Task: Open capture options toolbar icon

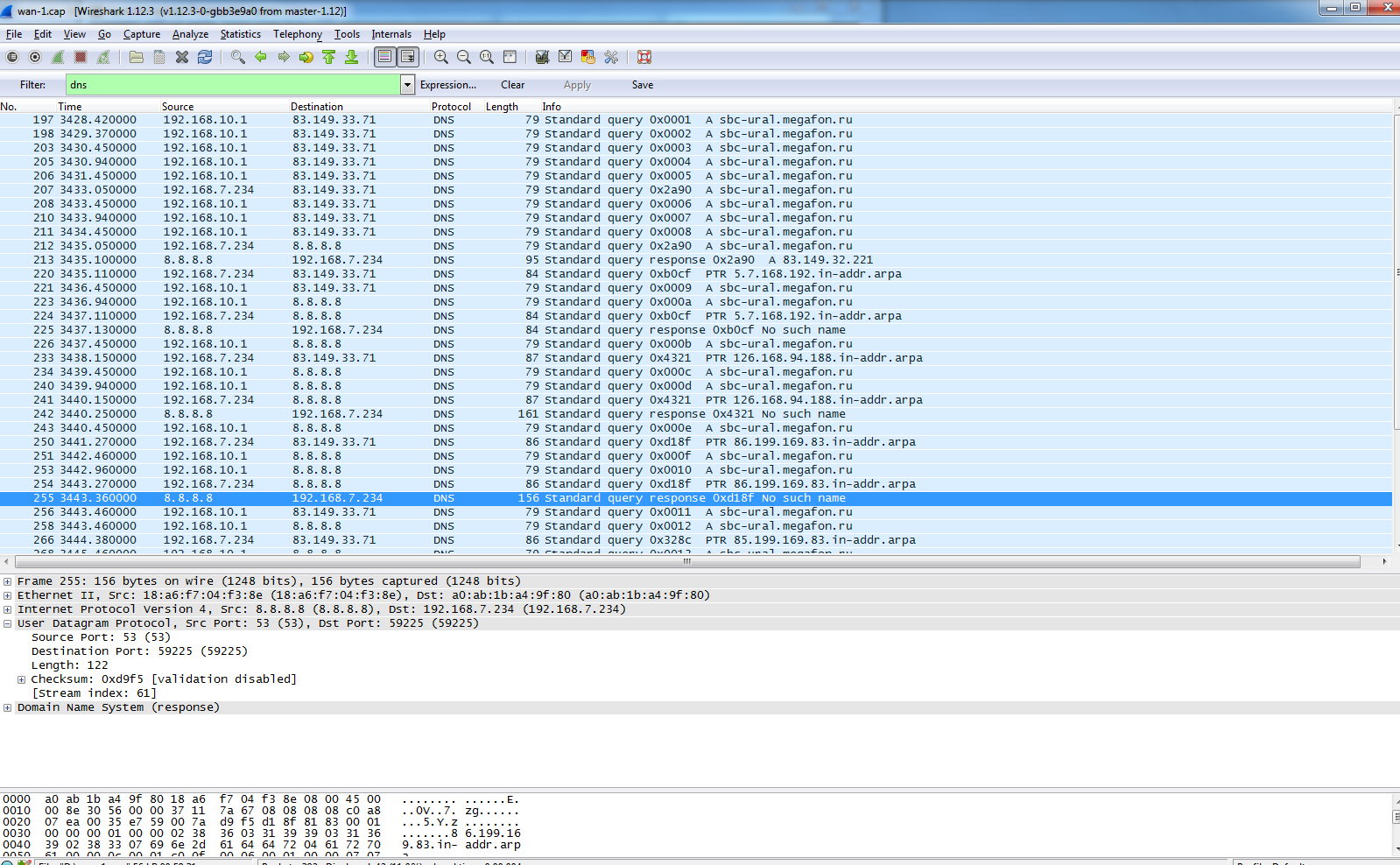Action: click(35, 57)
